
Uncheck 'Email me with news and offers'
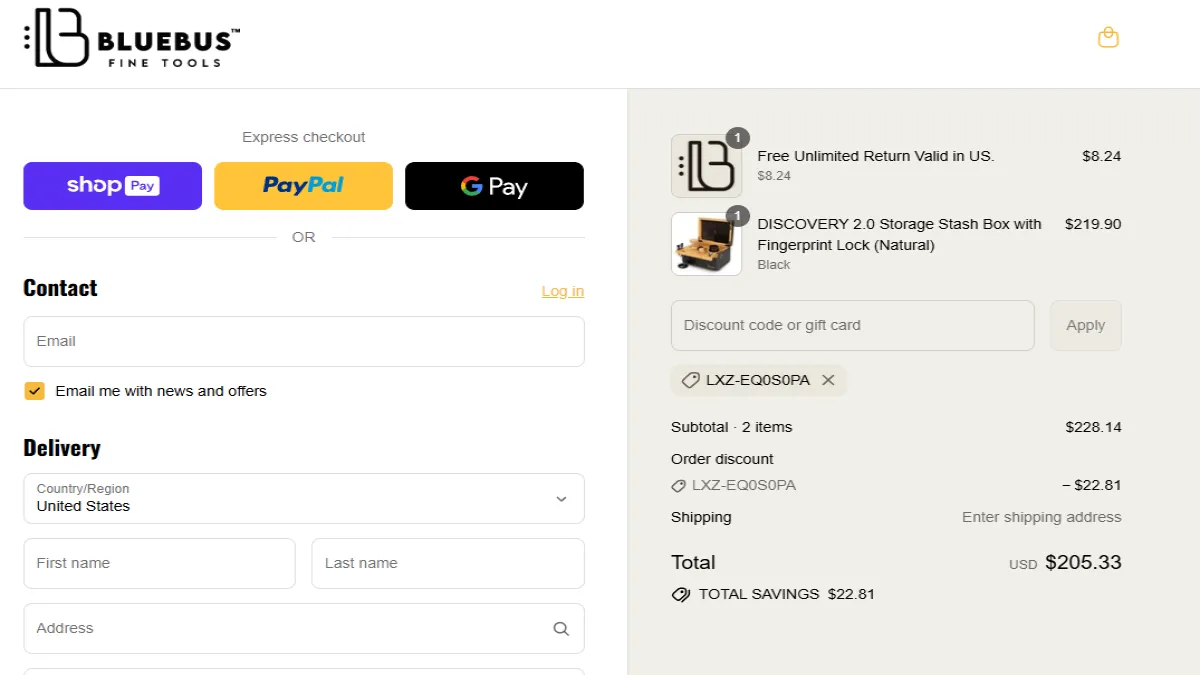coord(34,390)
